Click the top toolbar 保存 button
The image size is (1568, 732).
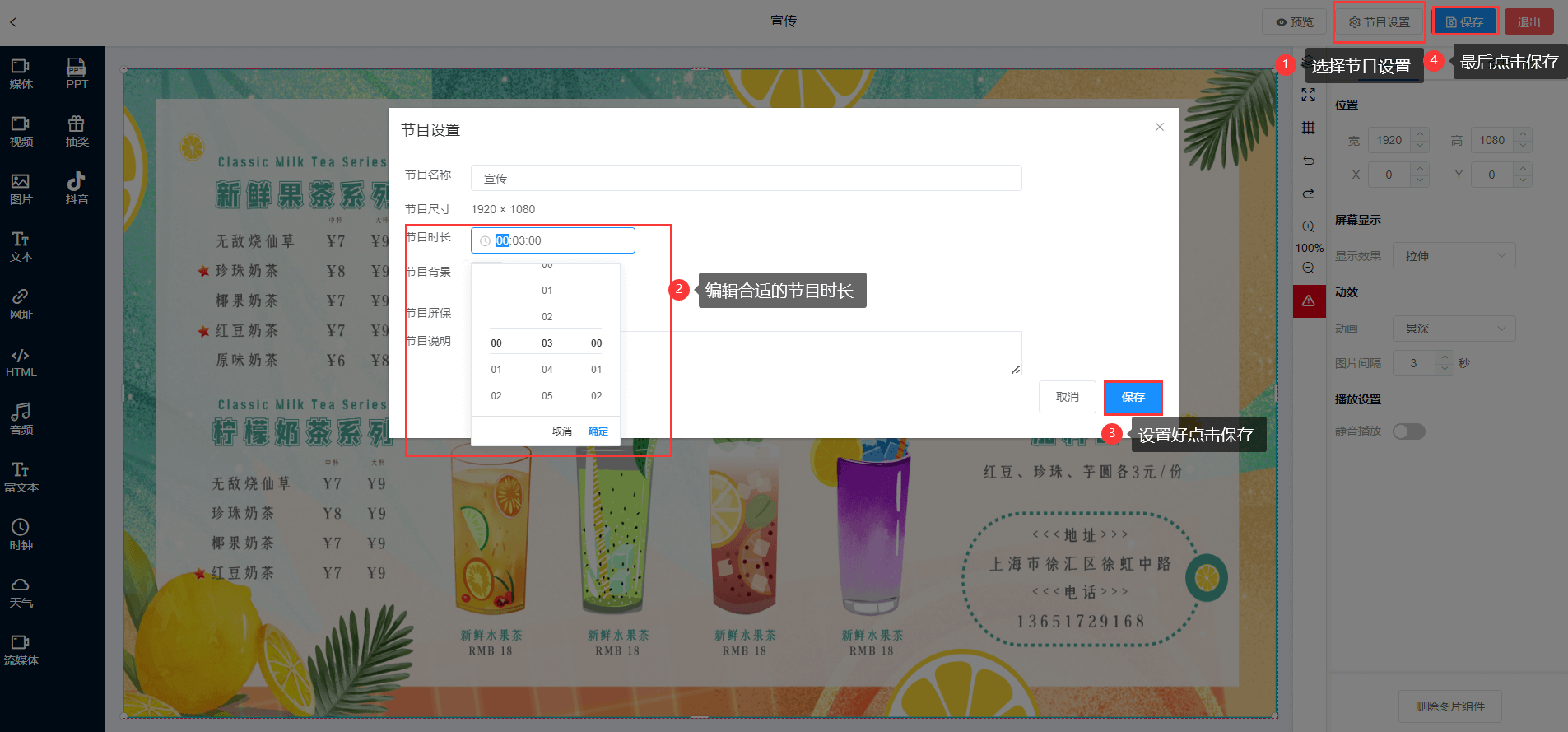1465,22
